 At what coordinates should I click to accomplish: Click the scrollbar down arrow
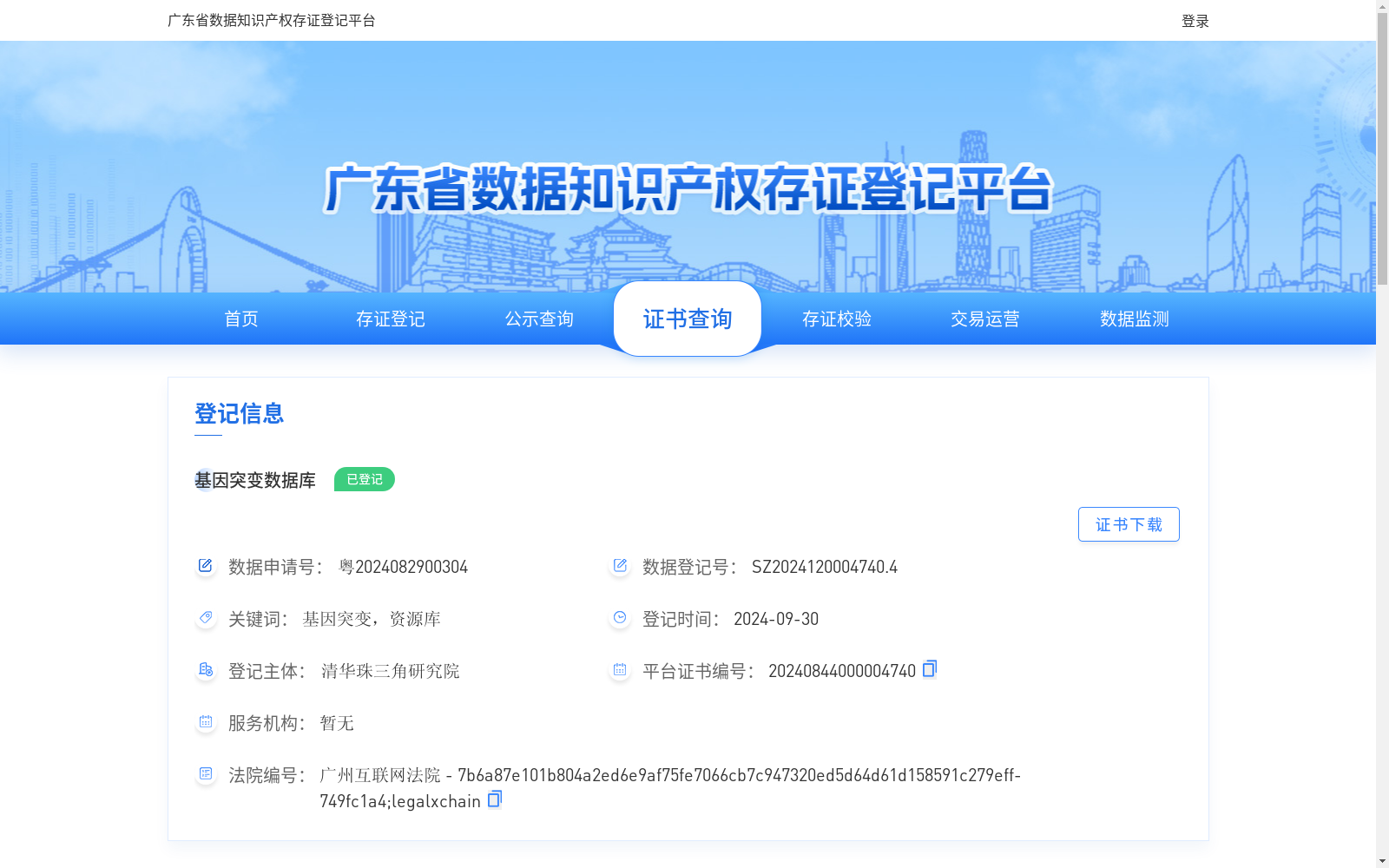[1382, 861]
